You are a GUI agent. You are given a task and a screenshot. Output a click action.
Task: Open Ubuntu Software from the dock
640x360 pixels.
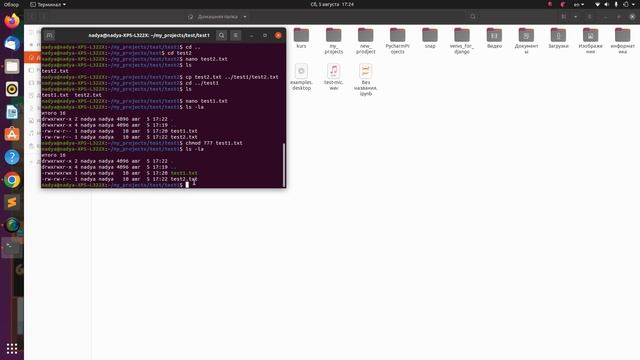pyautogui.click(x=12, y=134)
